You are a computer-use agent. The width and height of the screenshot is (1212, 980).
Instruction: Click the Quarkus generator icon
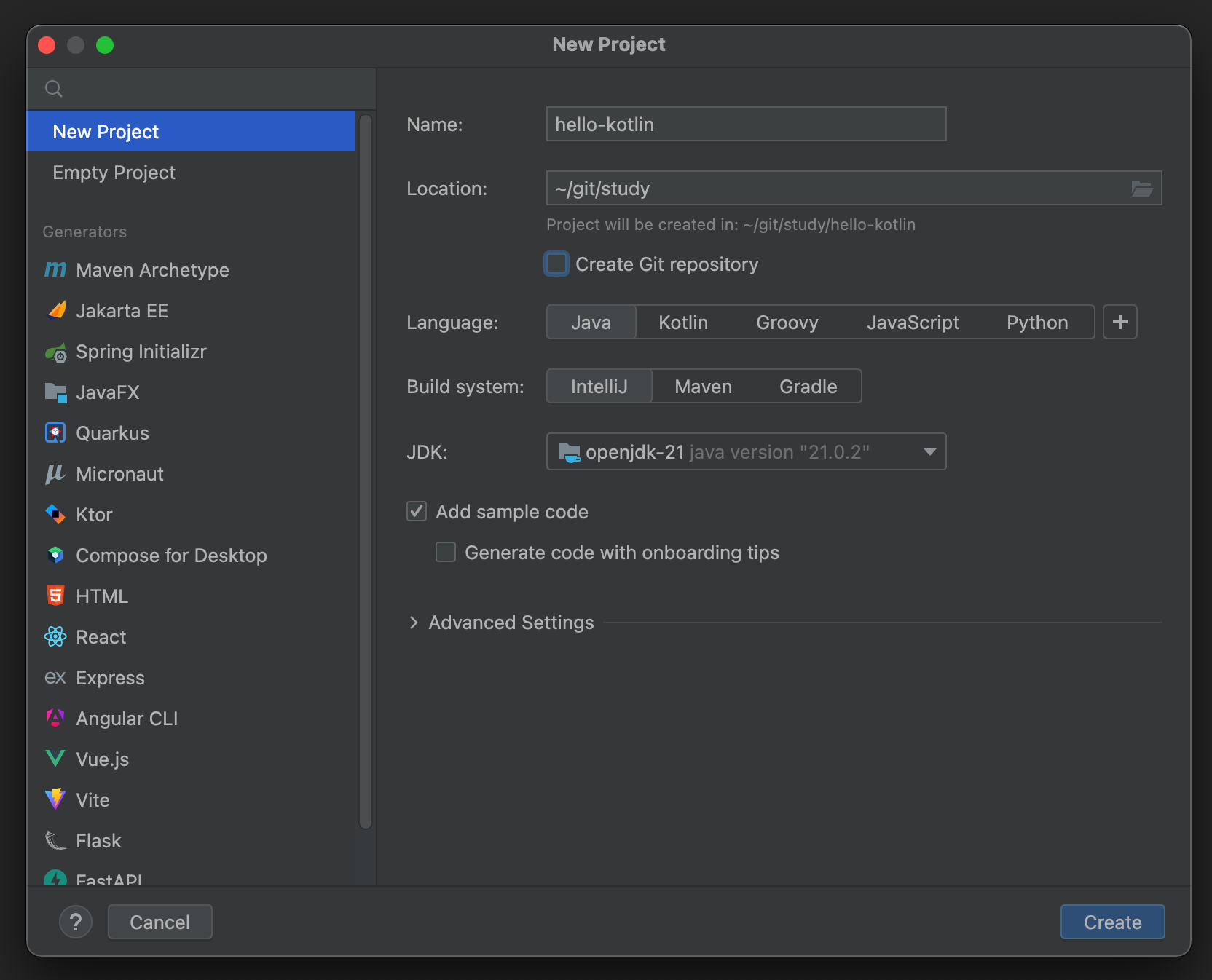click(55, 433)
